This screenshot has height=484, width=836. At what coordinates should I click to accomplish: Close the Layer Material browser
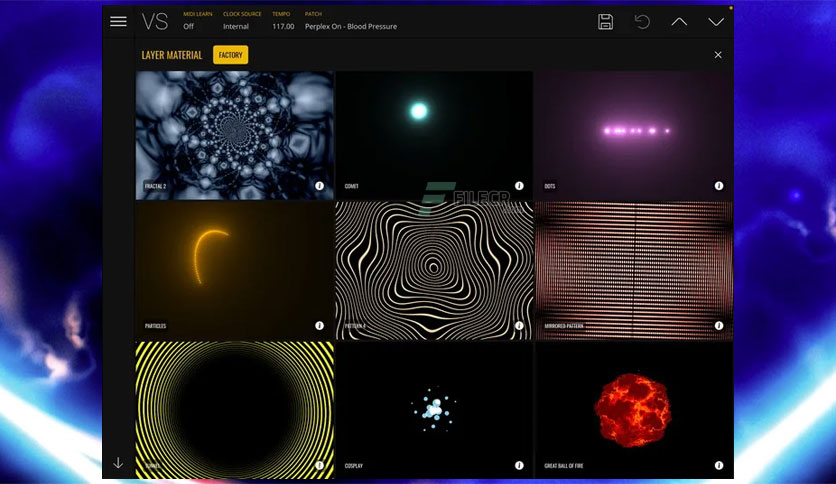click(718, 55)
